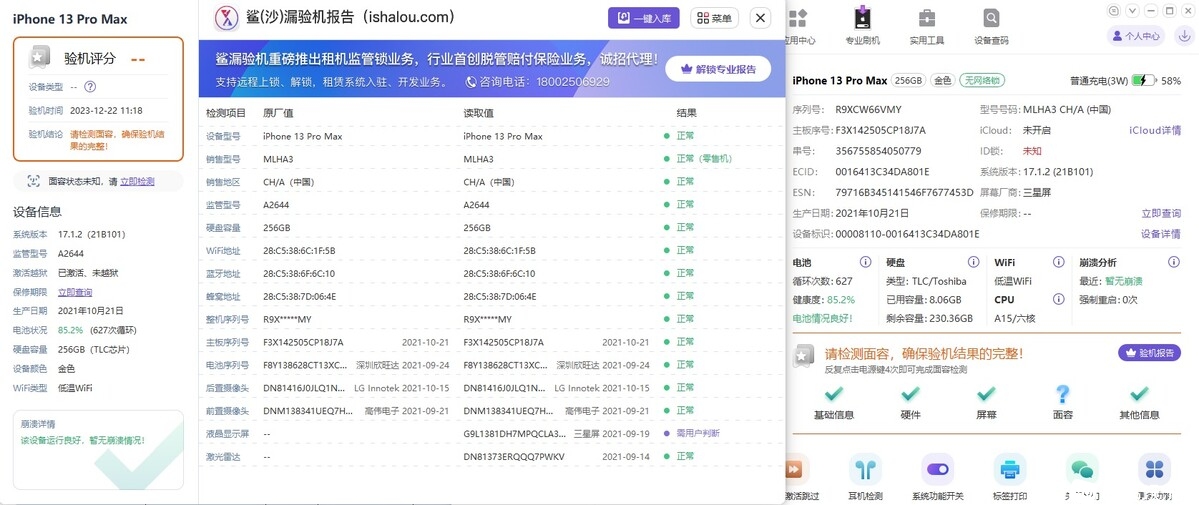Click the 金色 color tag

943,80
